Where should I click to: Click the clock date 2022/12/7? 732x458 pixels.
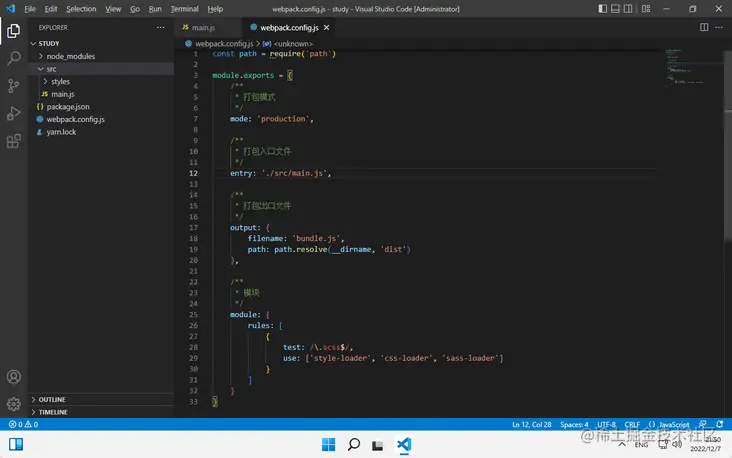point(705,449)
